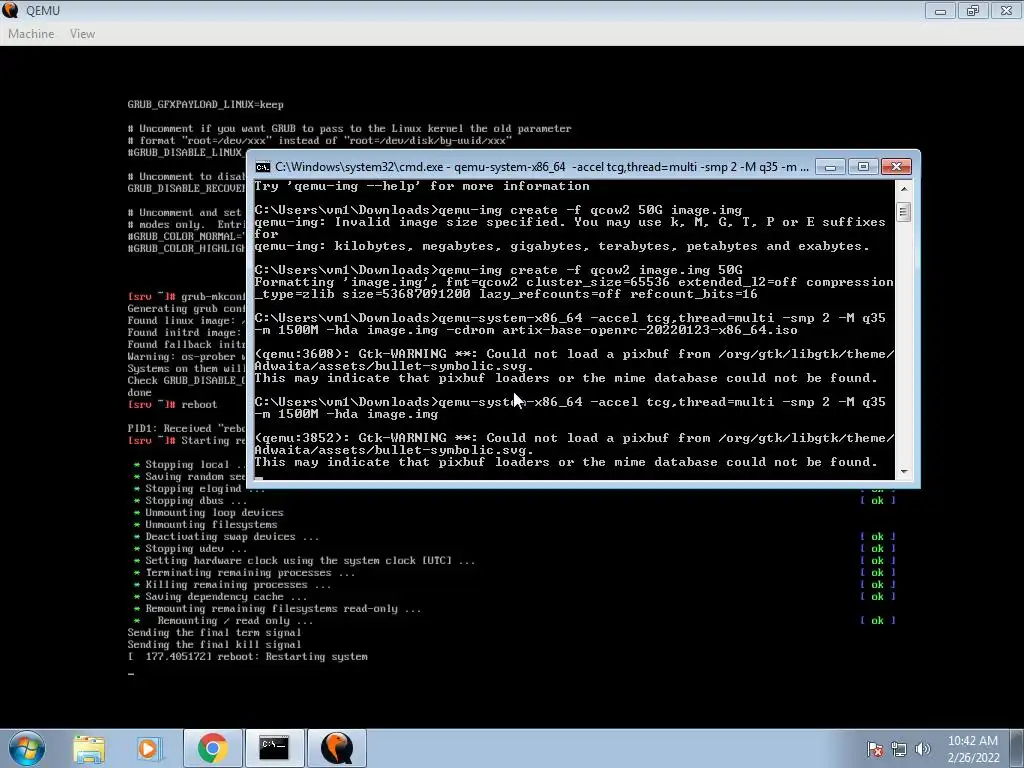1024x768 pixels.
Task: Click 'Invalid image size specified' error line
Action: (569, 228)
